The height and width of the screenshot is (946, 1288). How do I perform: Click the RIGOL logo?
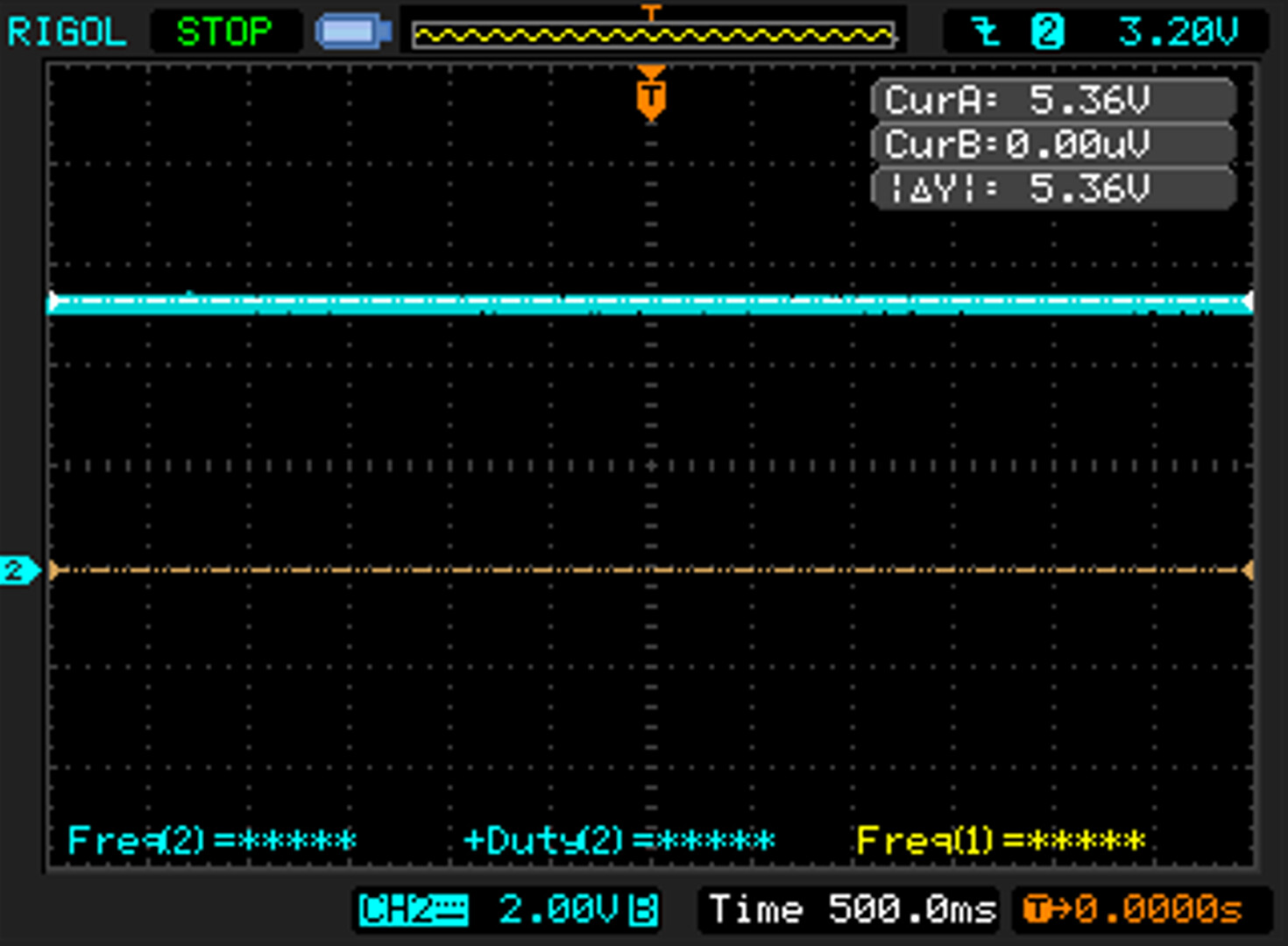coord(67,32)
